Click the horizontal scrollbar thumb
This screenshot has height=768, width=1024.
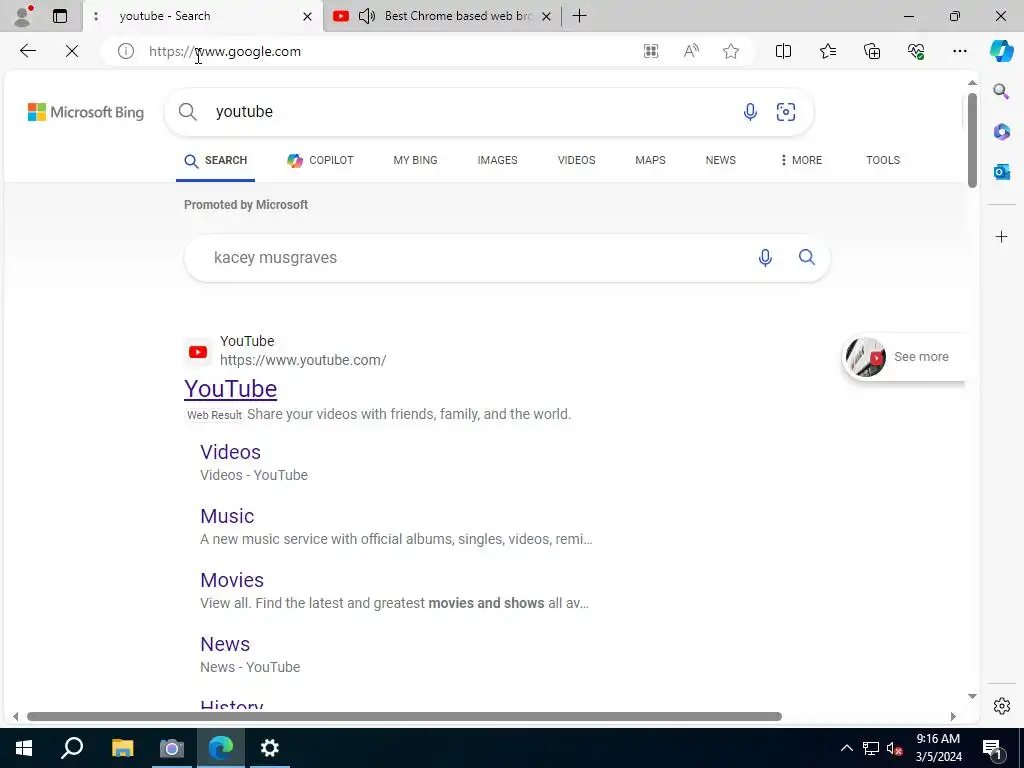(x=404, y=716)
